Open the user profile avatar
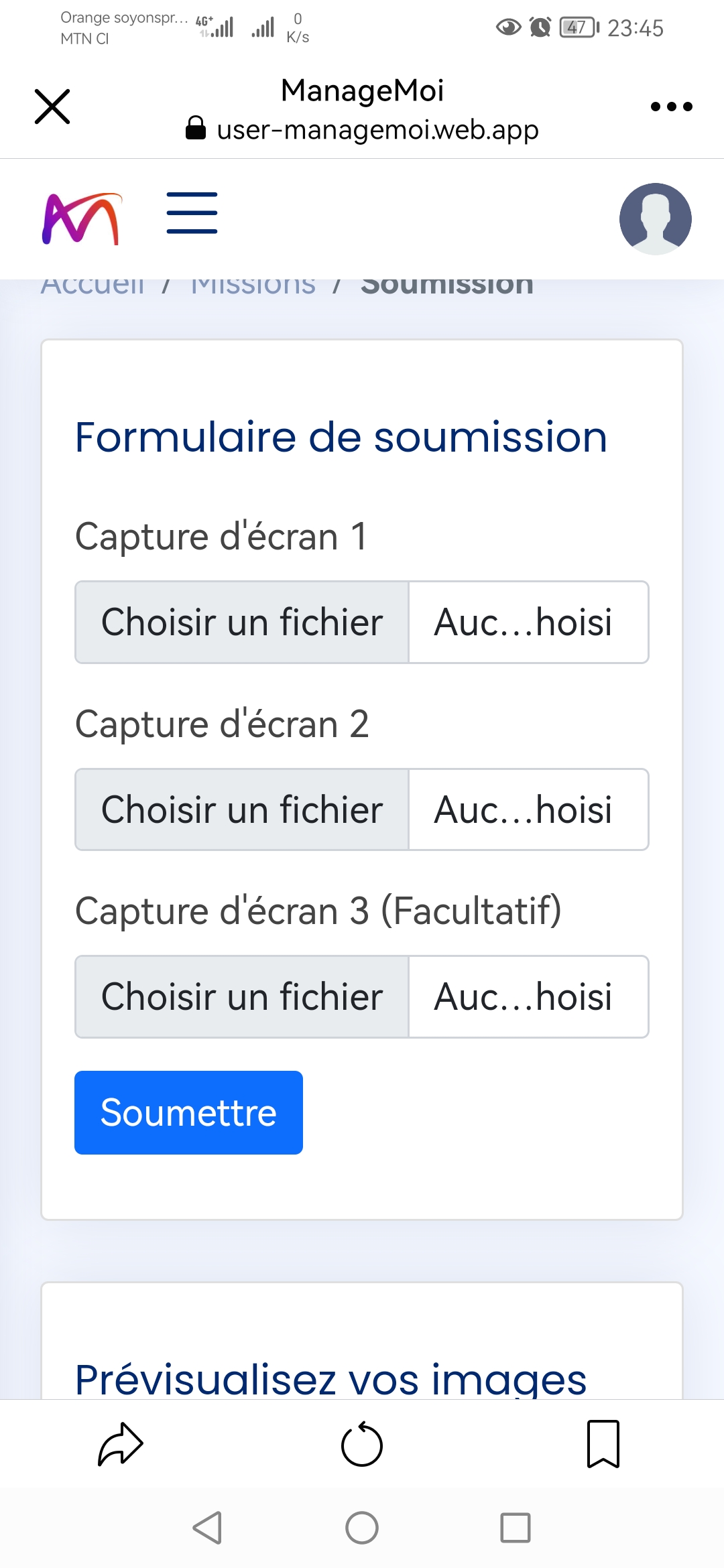724x1568 pixels. point(655,218)
